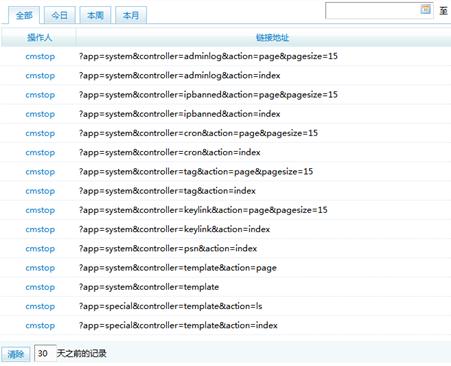The width and height of the screenshot is (451, 366).
Task: Switch to the 本月 tab
Action: [x=131, y=15]
